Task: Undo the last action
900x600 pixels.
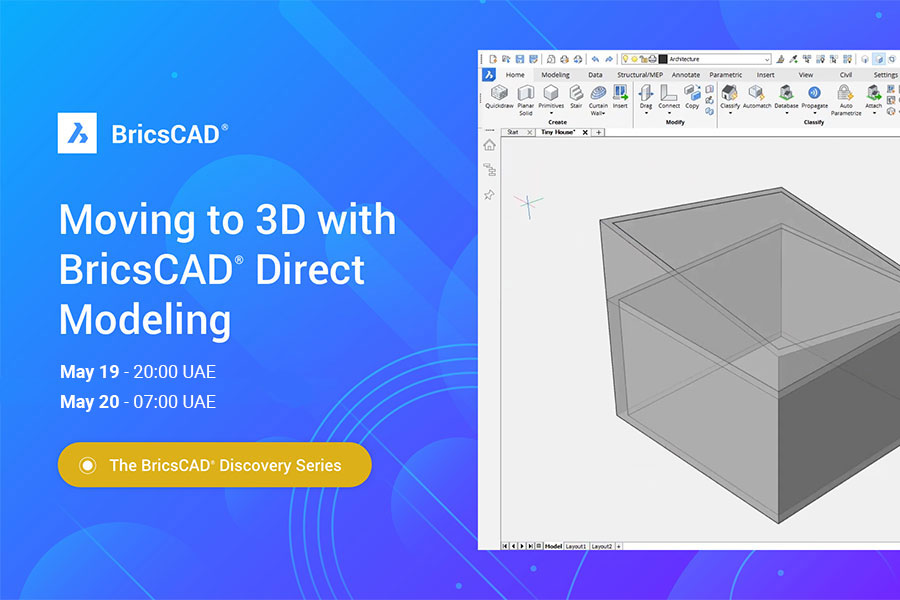Action: click(x=595, y=59)
